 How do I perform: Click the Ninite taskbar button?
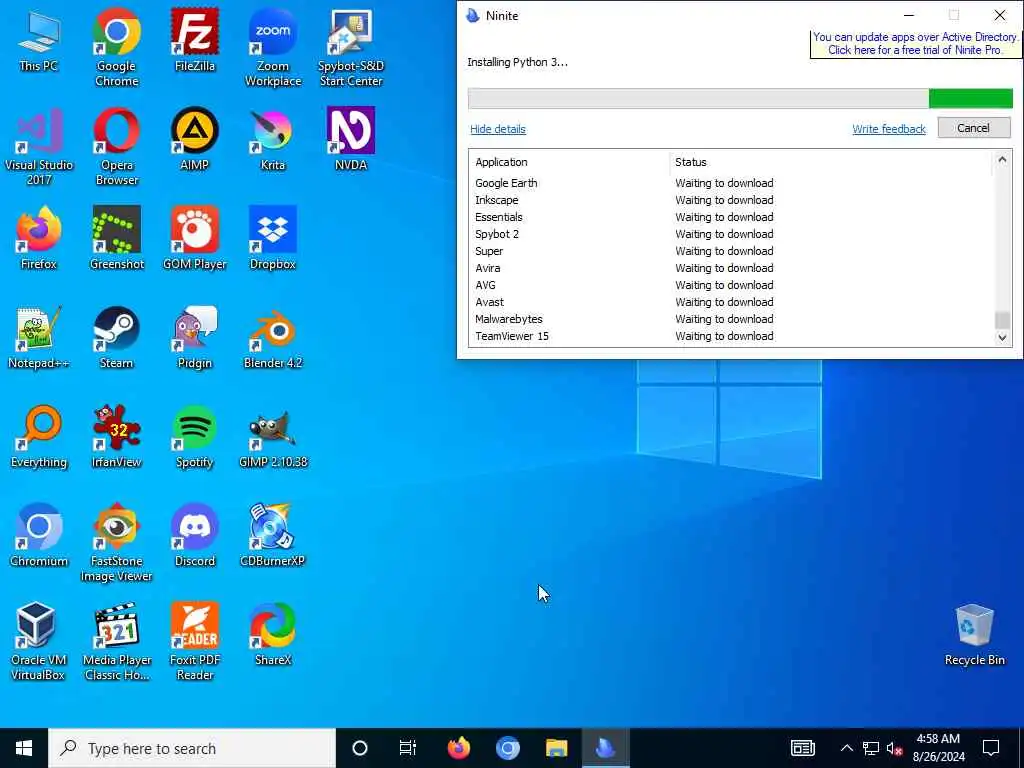coord(605,748)
